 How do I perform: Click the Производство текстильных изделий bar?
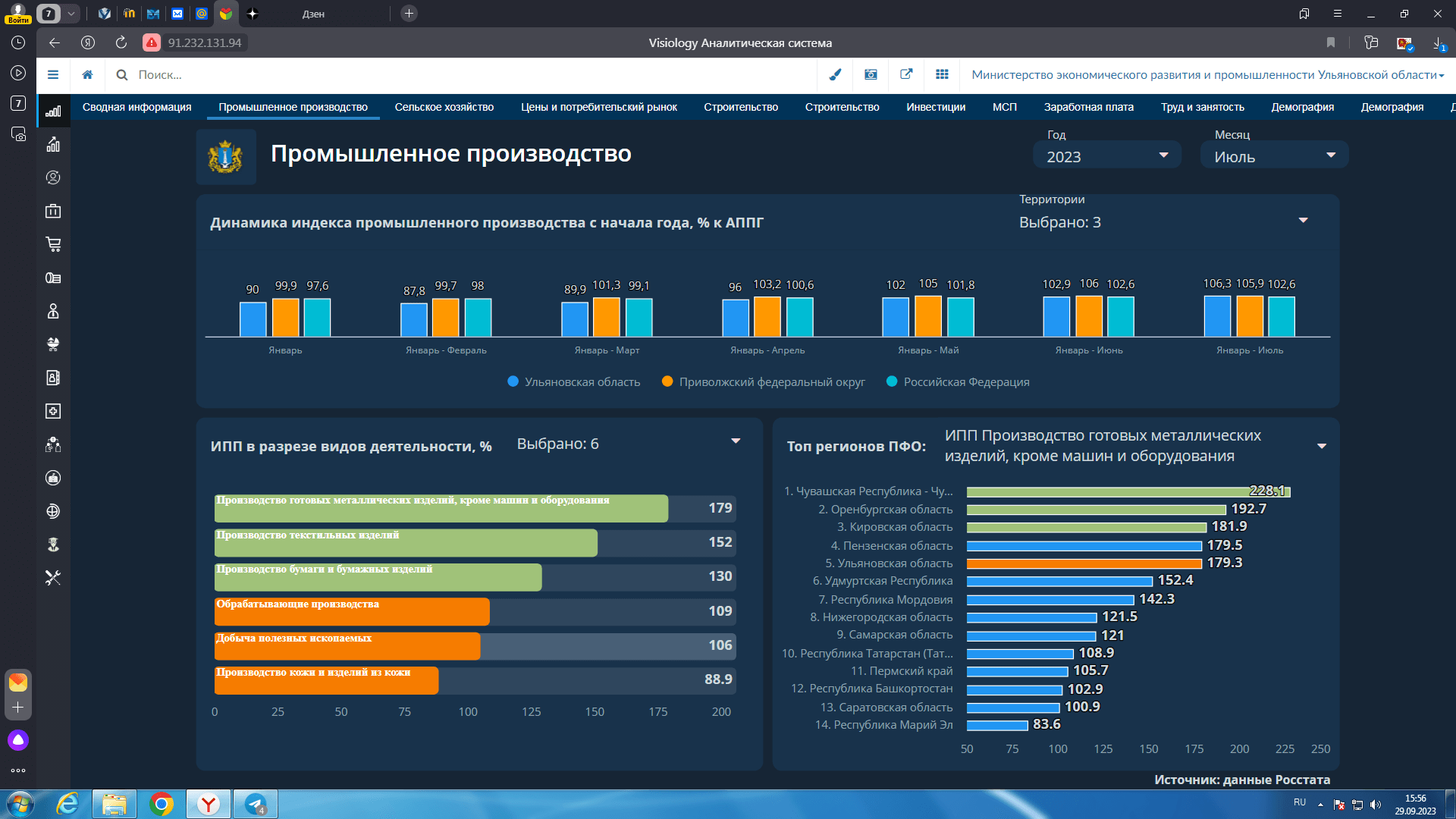[406, 543]
